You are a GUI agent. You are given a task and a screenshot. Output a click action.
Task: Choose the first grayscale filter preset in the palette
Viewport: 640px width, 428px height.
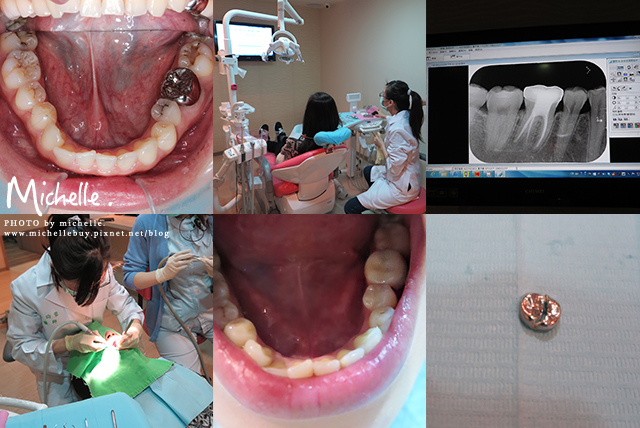click(x=616, y=126)
